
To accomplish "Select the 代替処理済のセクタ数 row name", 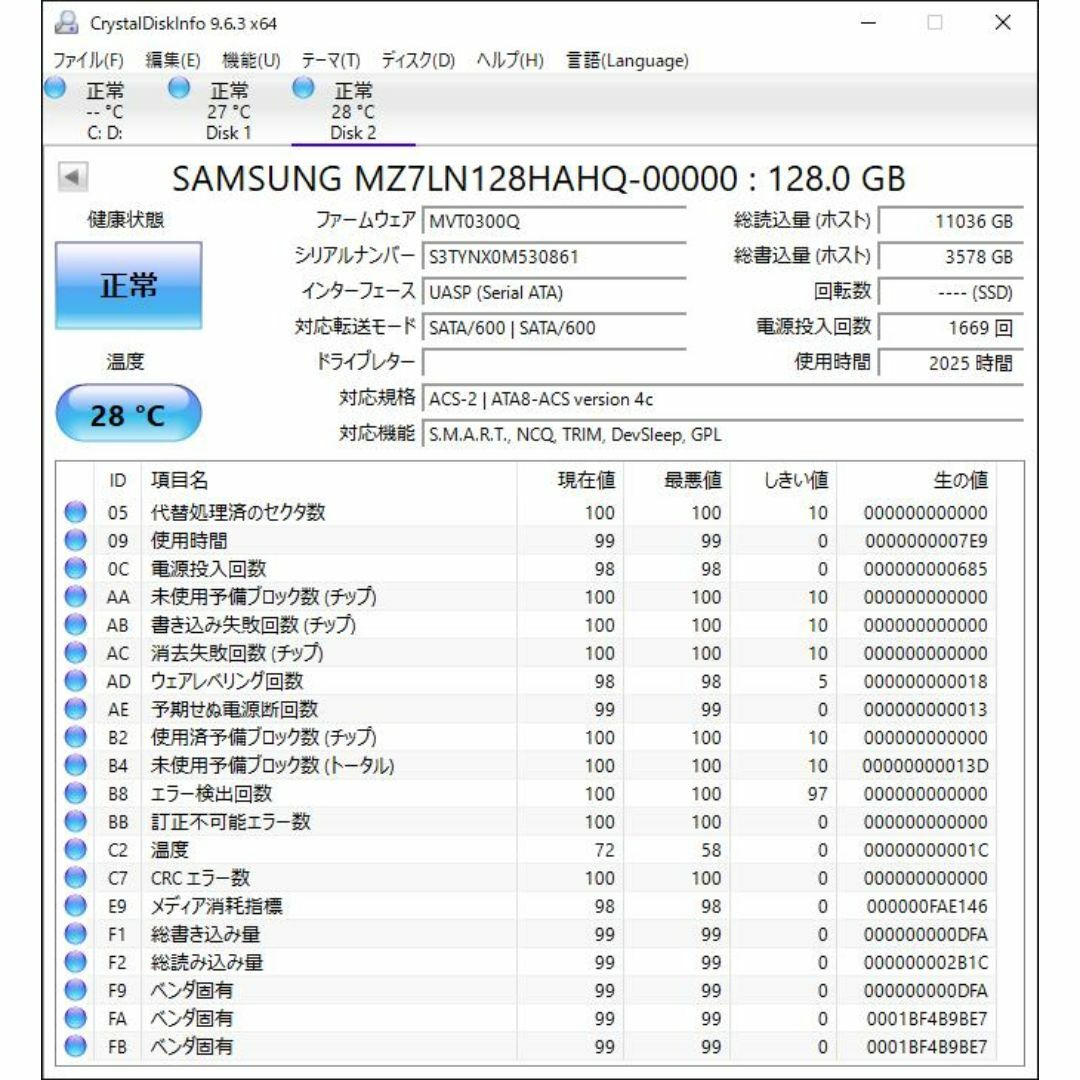I will [238, 512].
